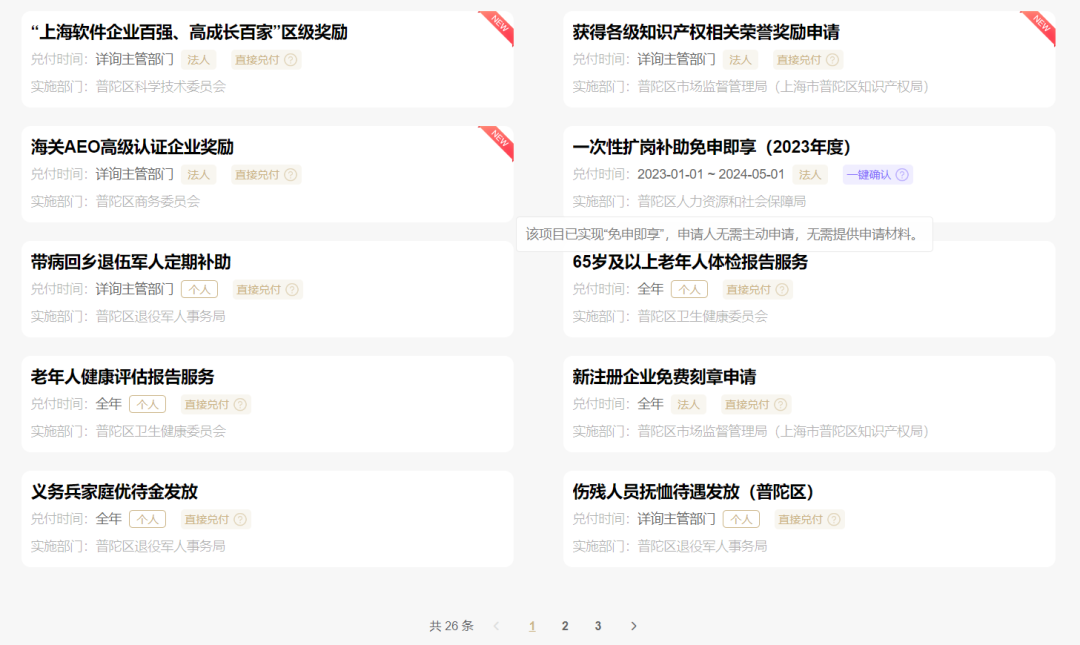Click help icon on 新注册企业免费刻章申请 card
The image size is (1080, 645).
(x=781, y=405)
